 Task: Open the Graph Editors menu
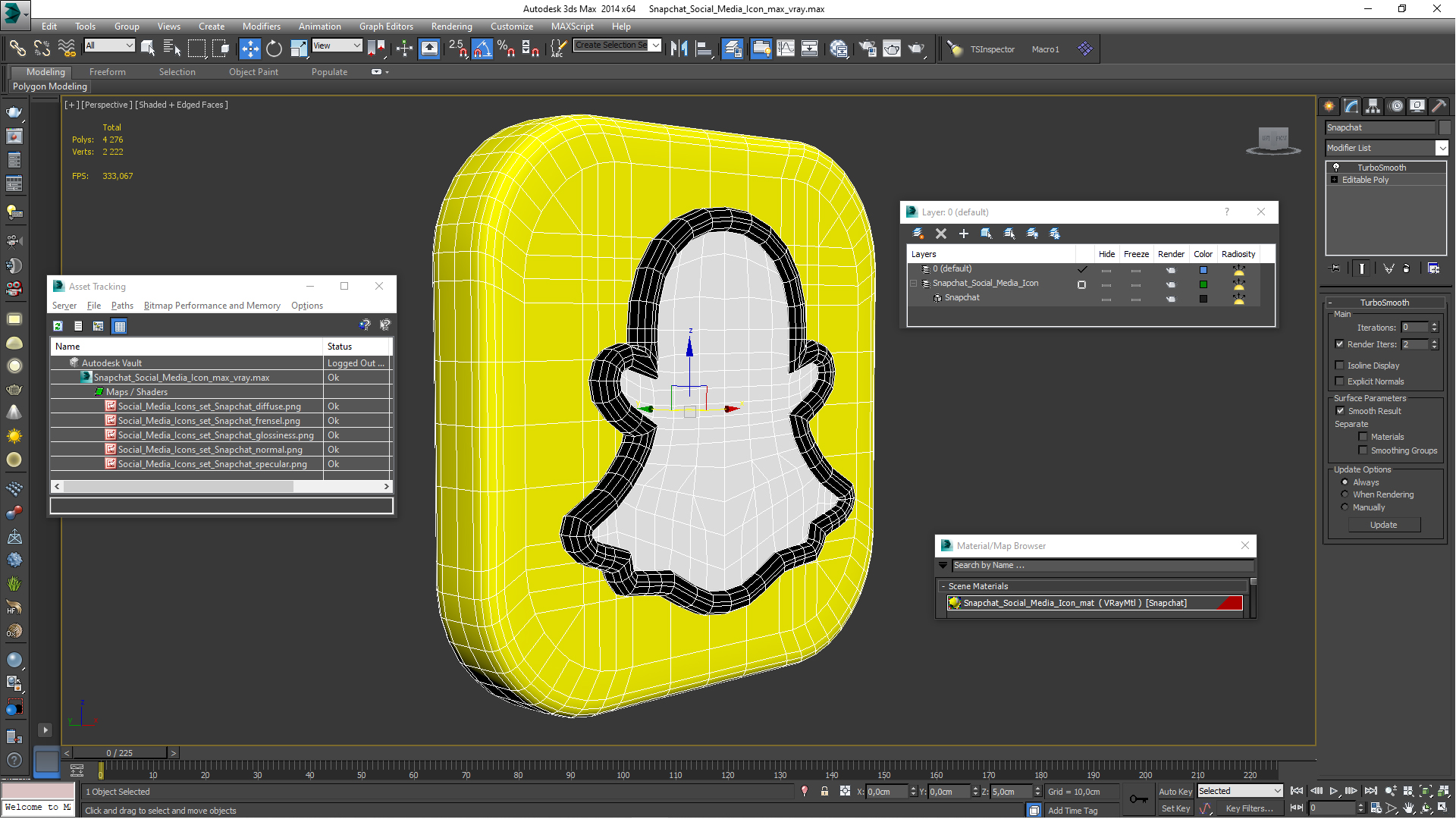pyautogui.click(x=386, y=26)
